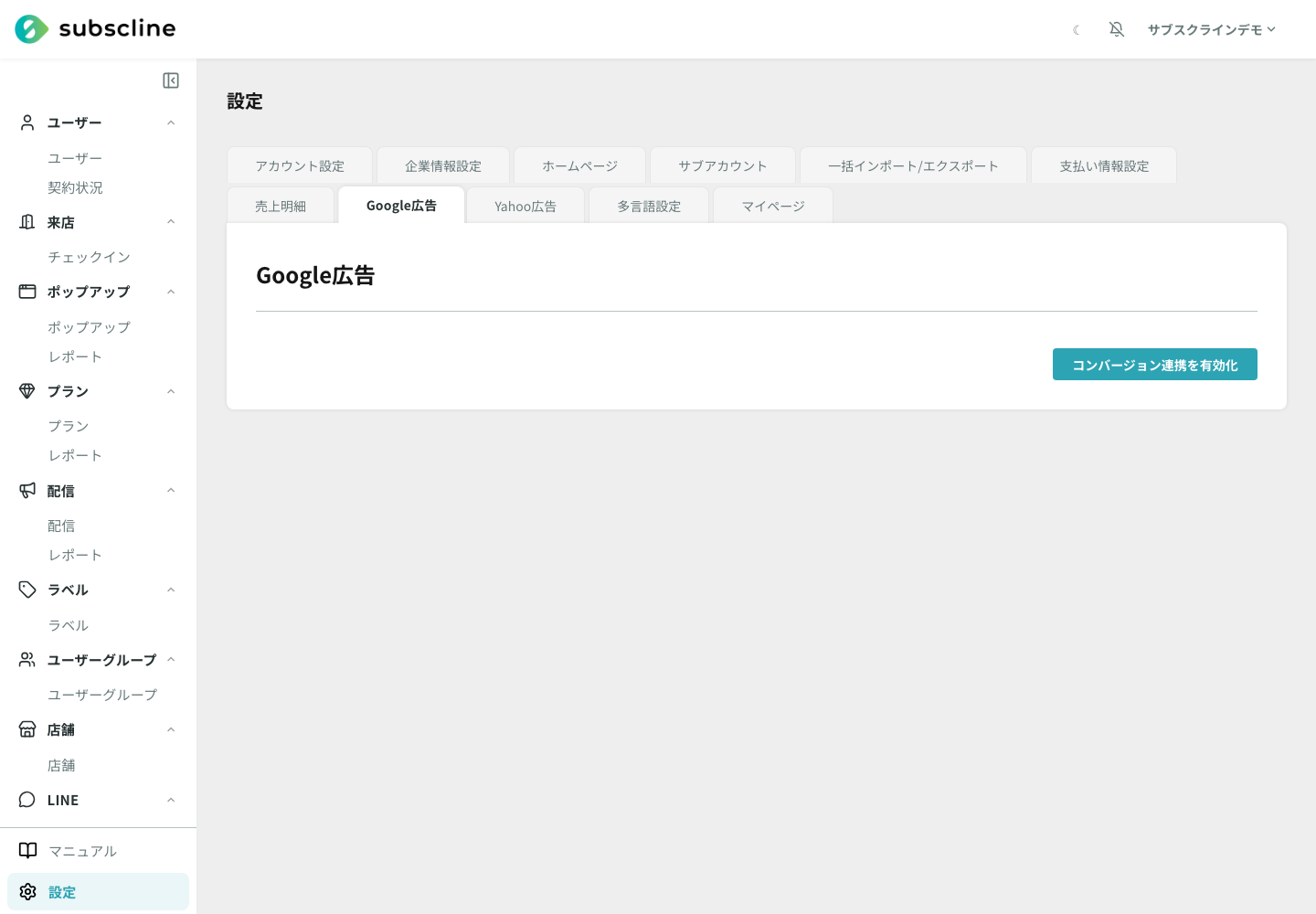Click the ユーザー person icon in the sidebar

coord(27,122)
